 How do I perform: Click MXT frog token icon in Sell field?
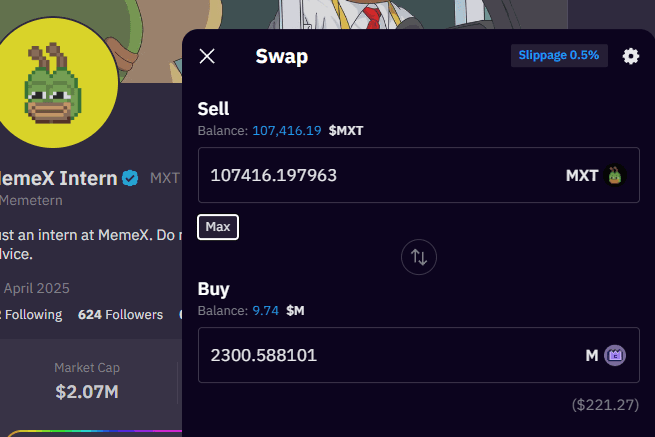(616, 176)
